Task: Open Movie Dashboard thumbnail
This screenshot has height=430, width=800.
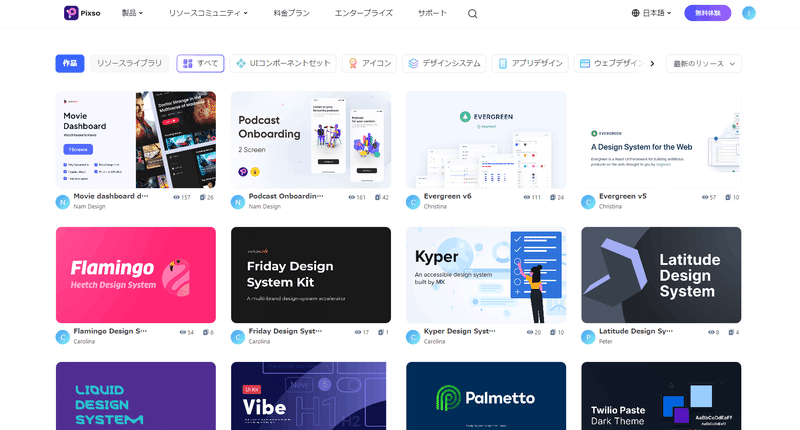Action: coord(136,140)
